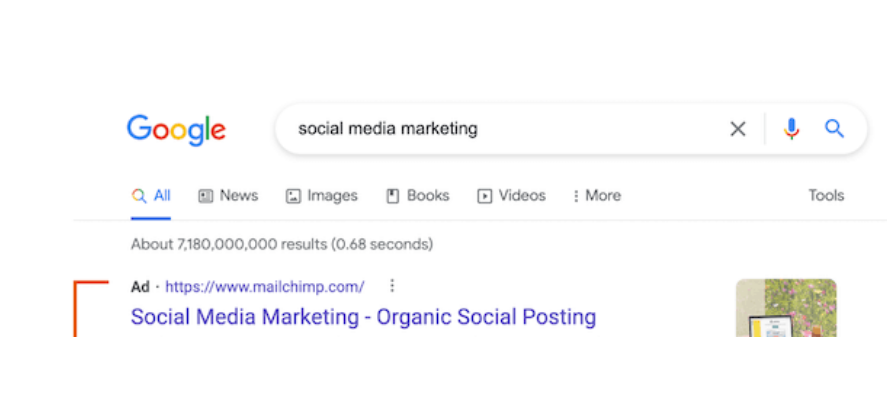
Task: Click the blue magnifier search icon
Action: click(x=834, y=129)
